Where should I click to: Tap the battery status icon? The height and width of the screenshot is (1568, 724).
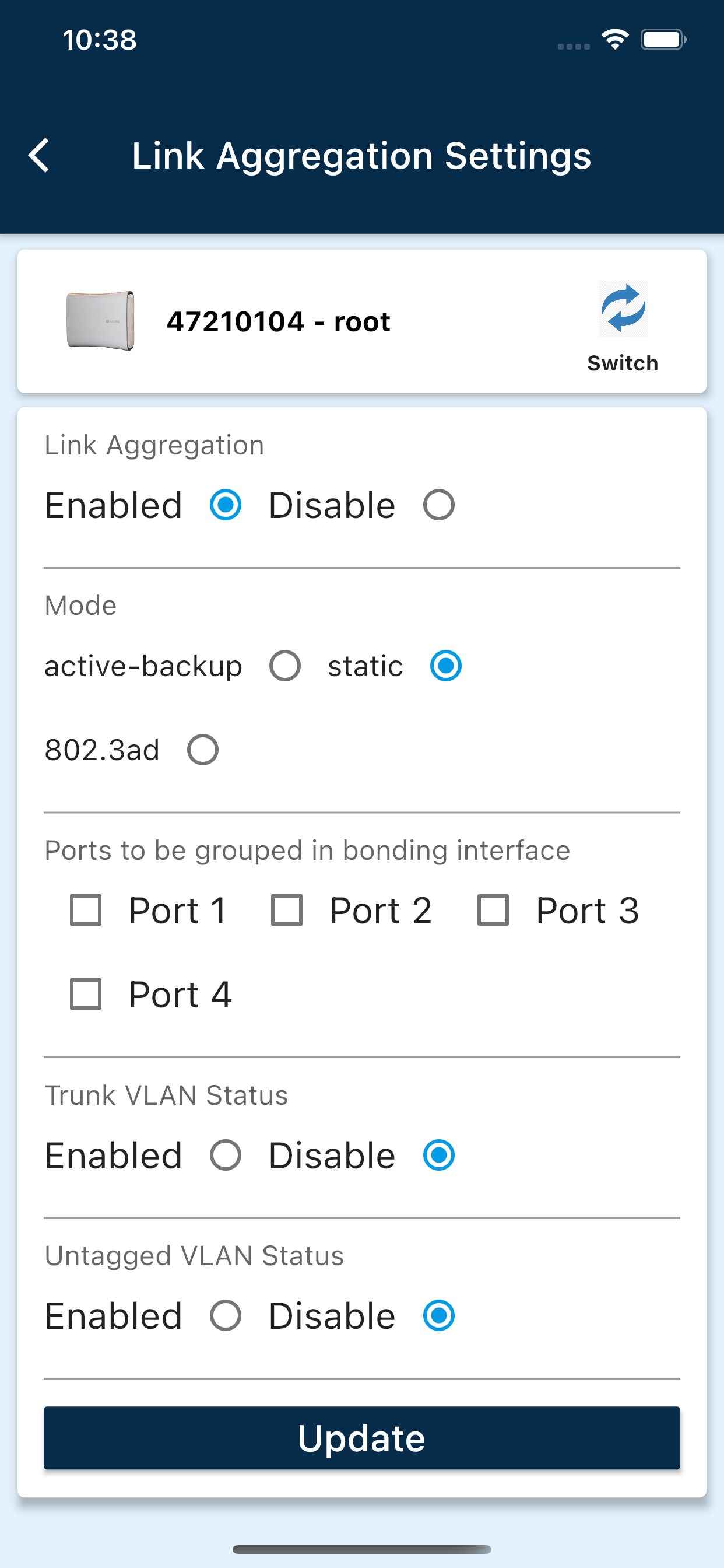coord(663,40)
